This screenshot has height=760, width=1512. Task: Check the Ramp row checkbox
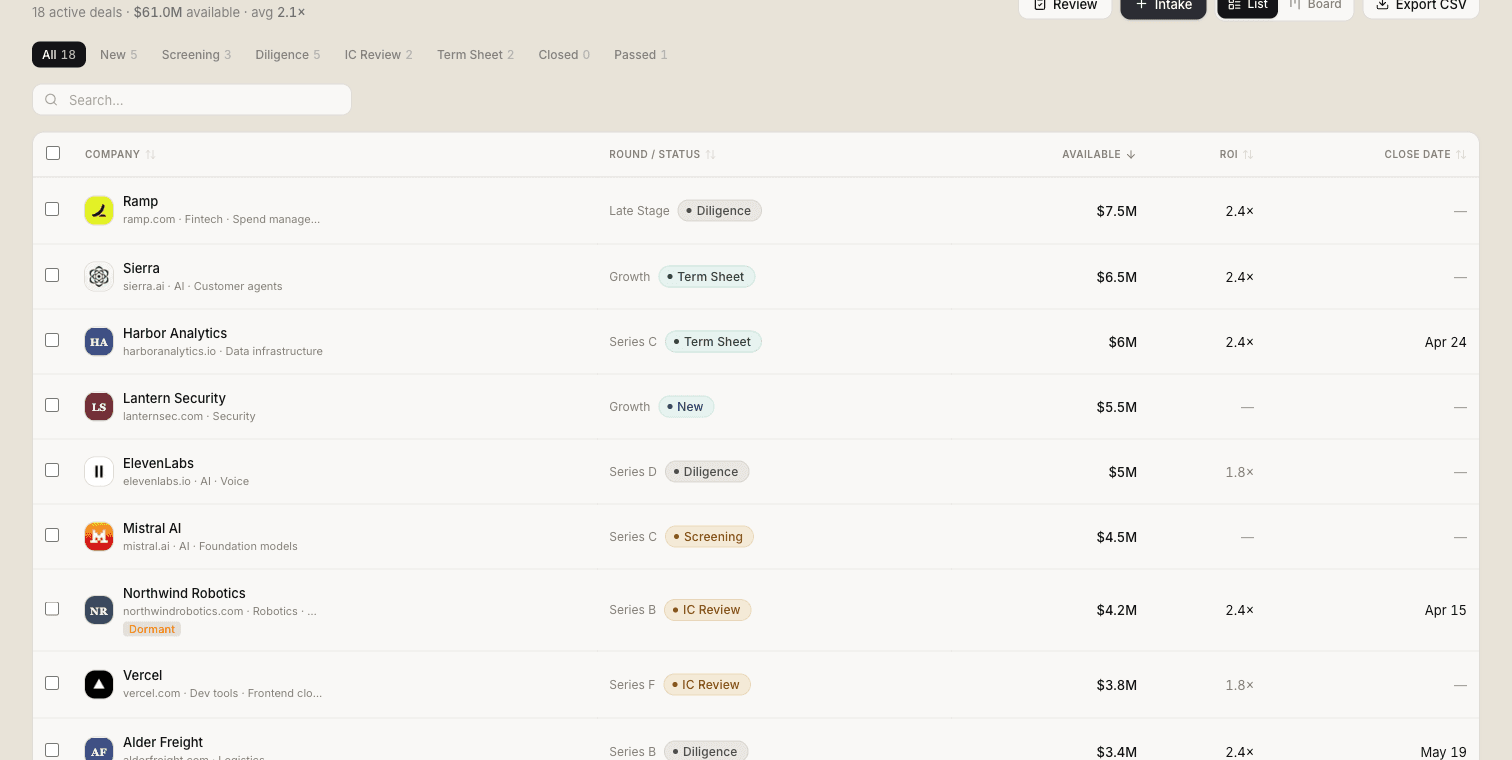pos(52,209)
